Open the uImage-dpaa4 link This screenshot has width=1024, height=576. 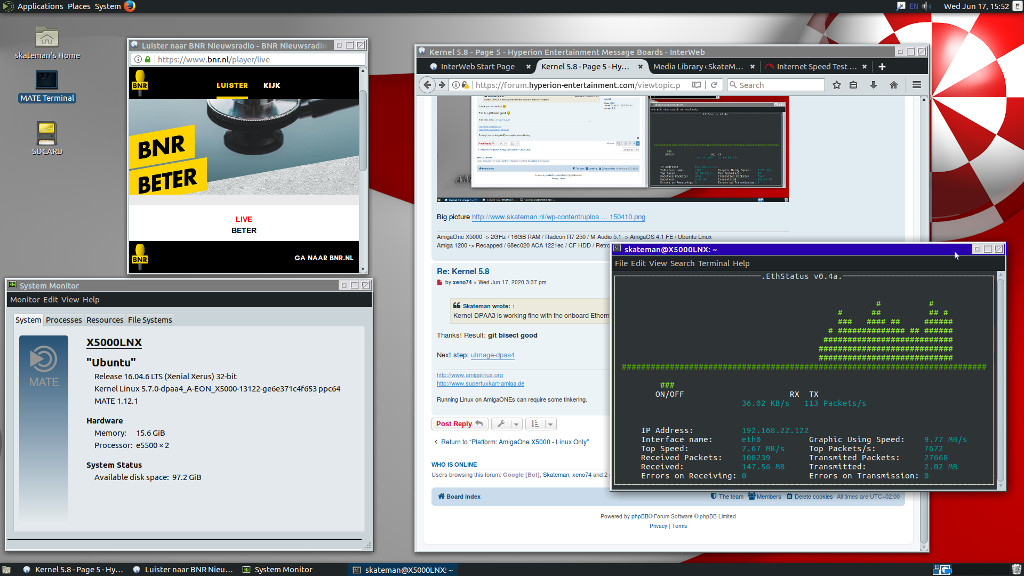click(492, 355)
